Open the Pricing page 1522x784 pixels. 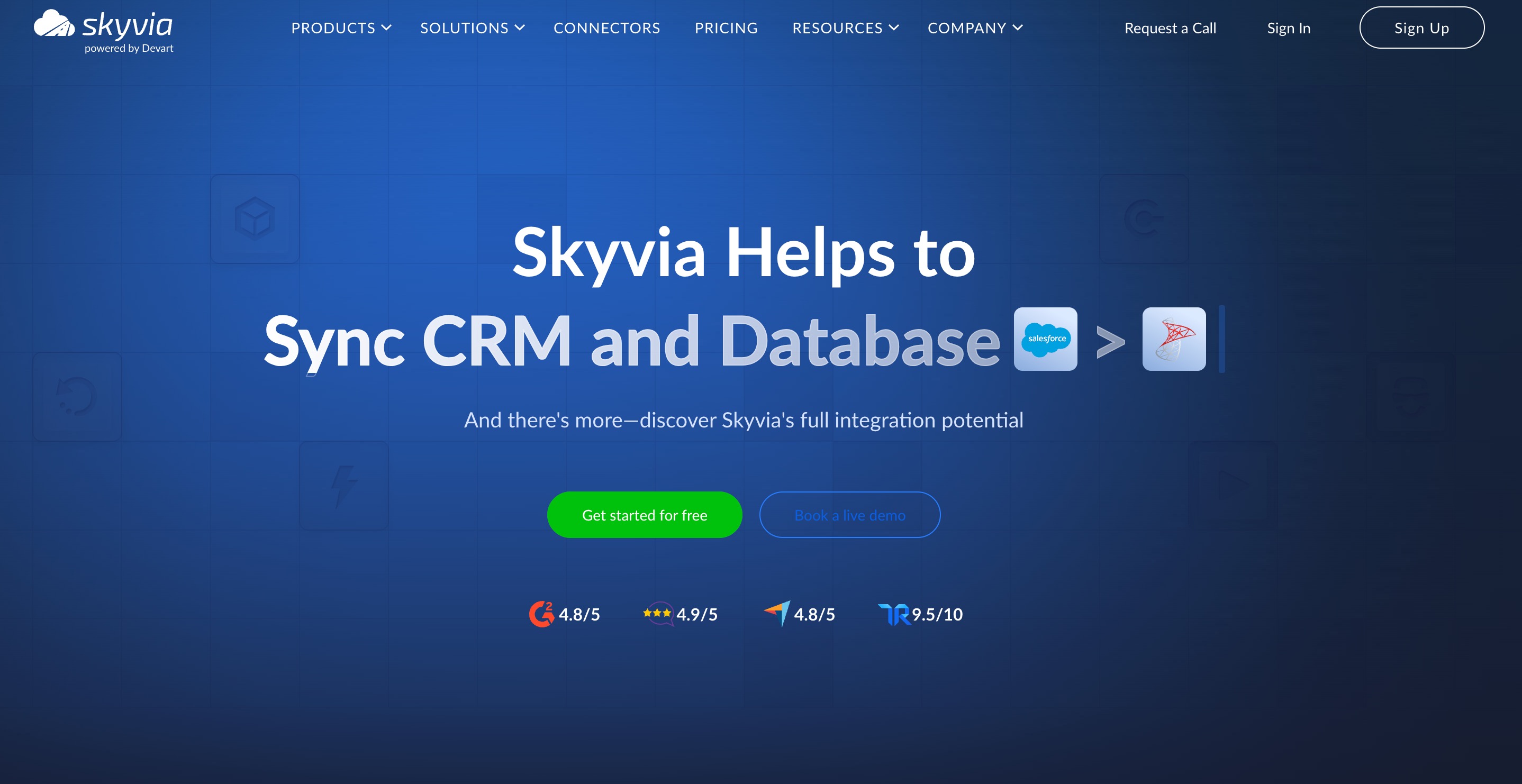pos(726,28)
